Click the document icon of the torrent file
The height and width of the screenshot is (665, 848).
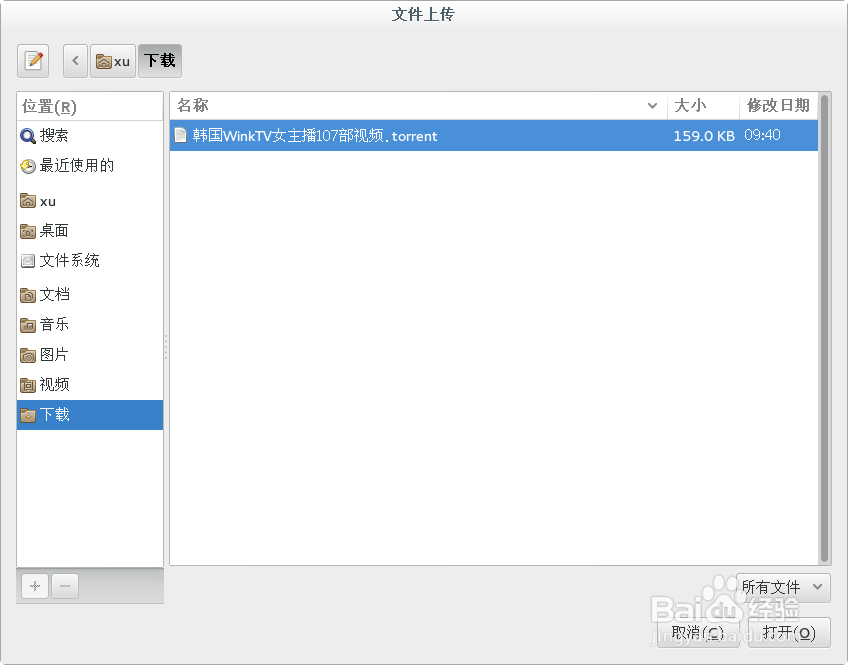point(180,135)
